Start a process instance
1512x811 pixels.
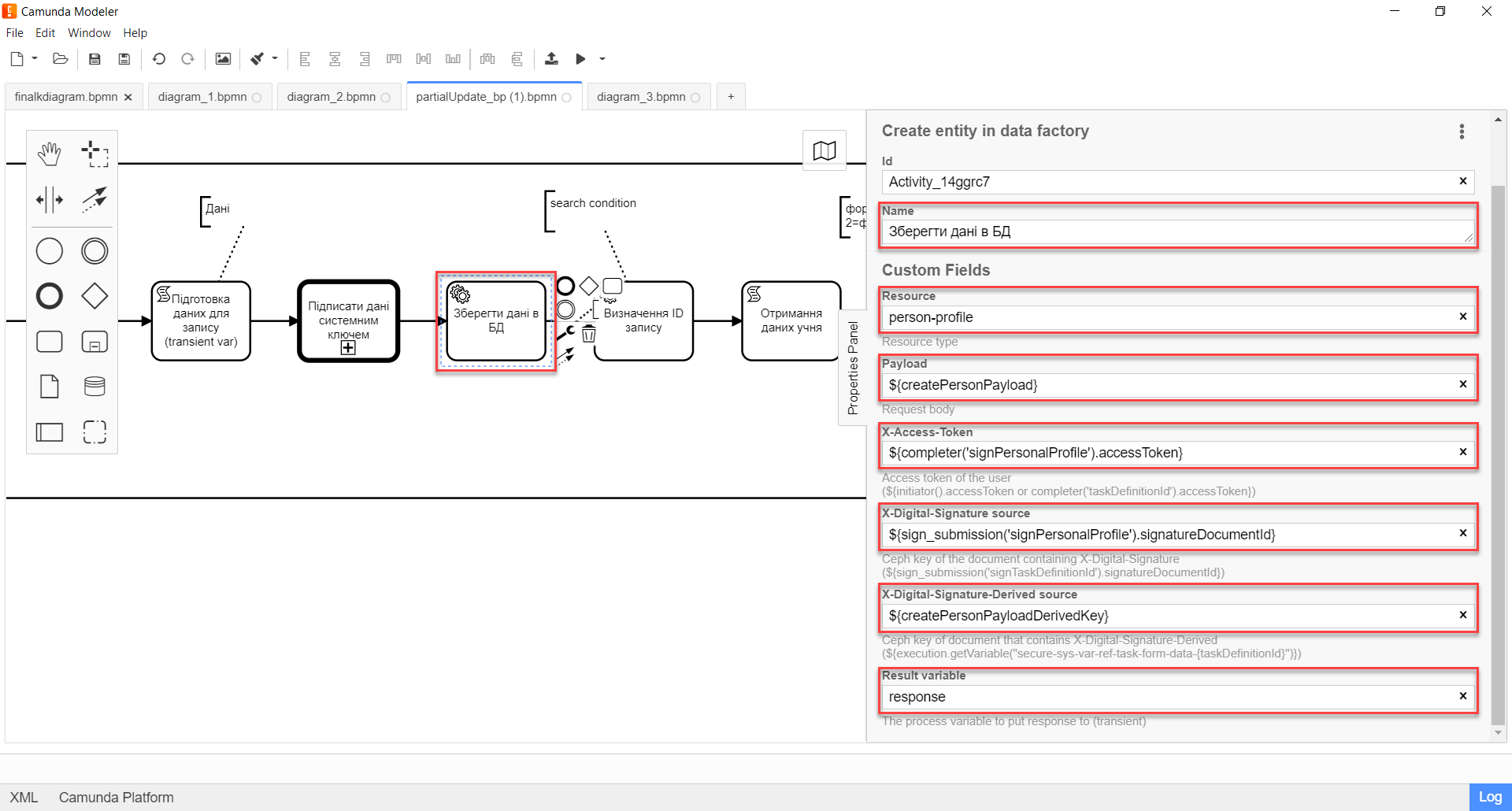[580, 59]
